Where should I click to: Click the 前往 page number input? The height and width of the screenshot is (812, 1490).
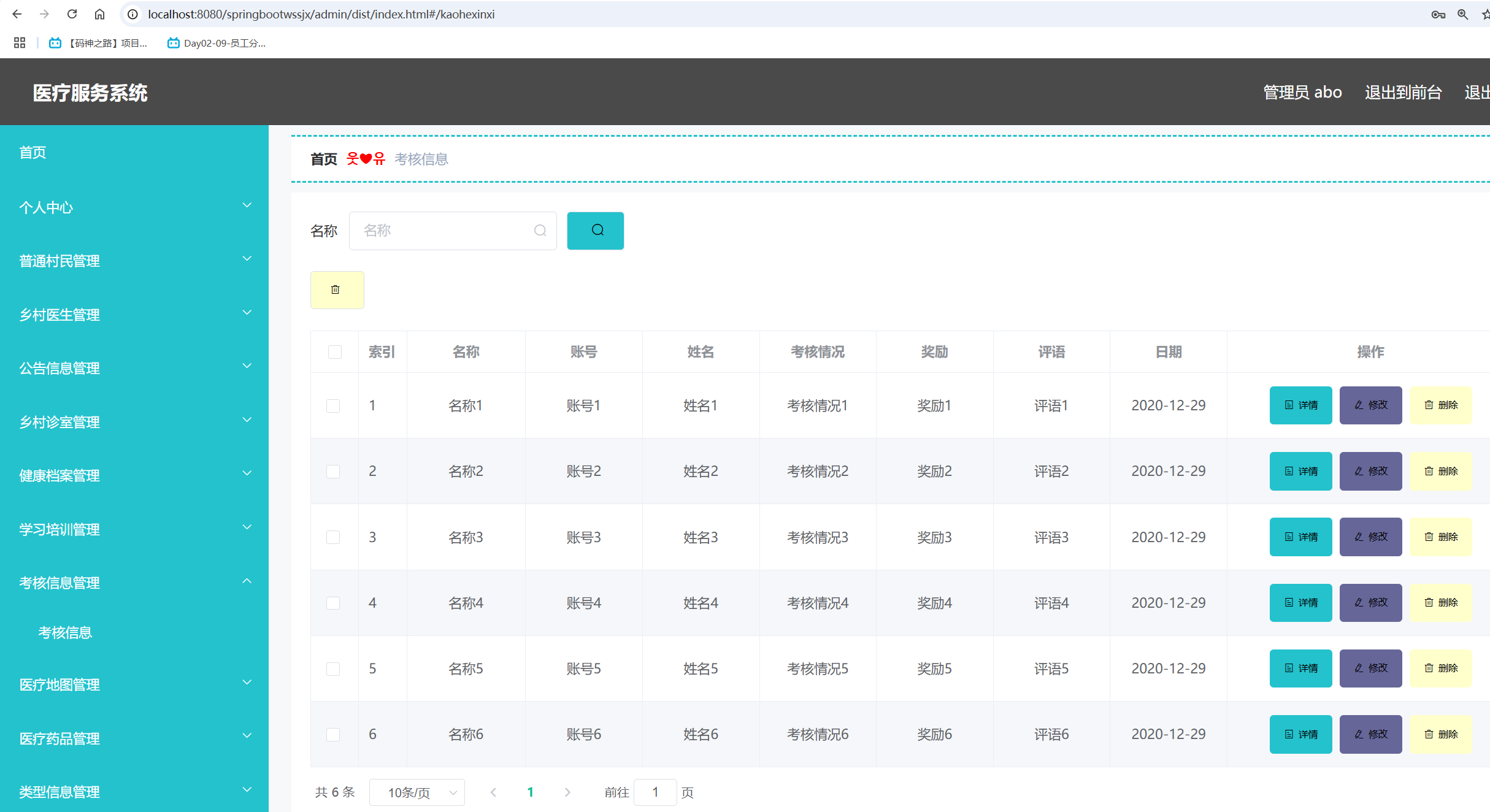point(655,792)
